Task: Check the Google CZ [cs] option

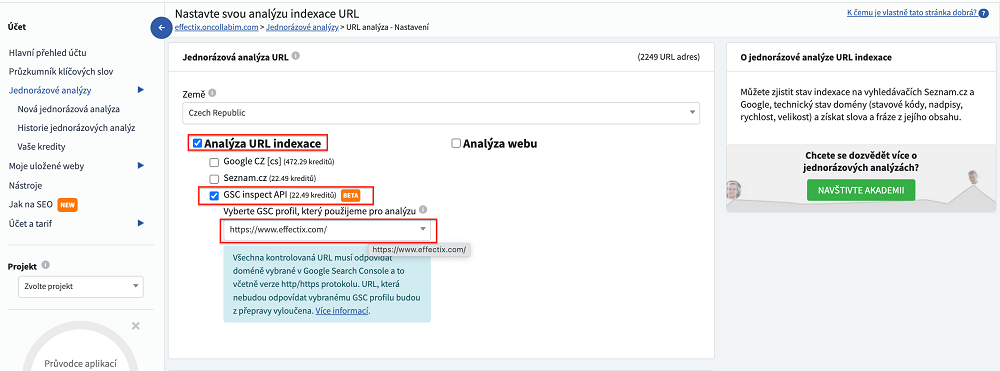Action: coord(214,162)
